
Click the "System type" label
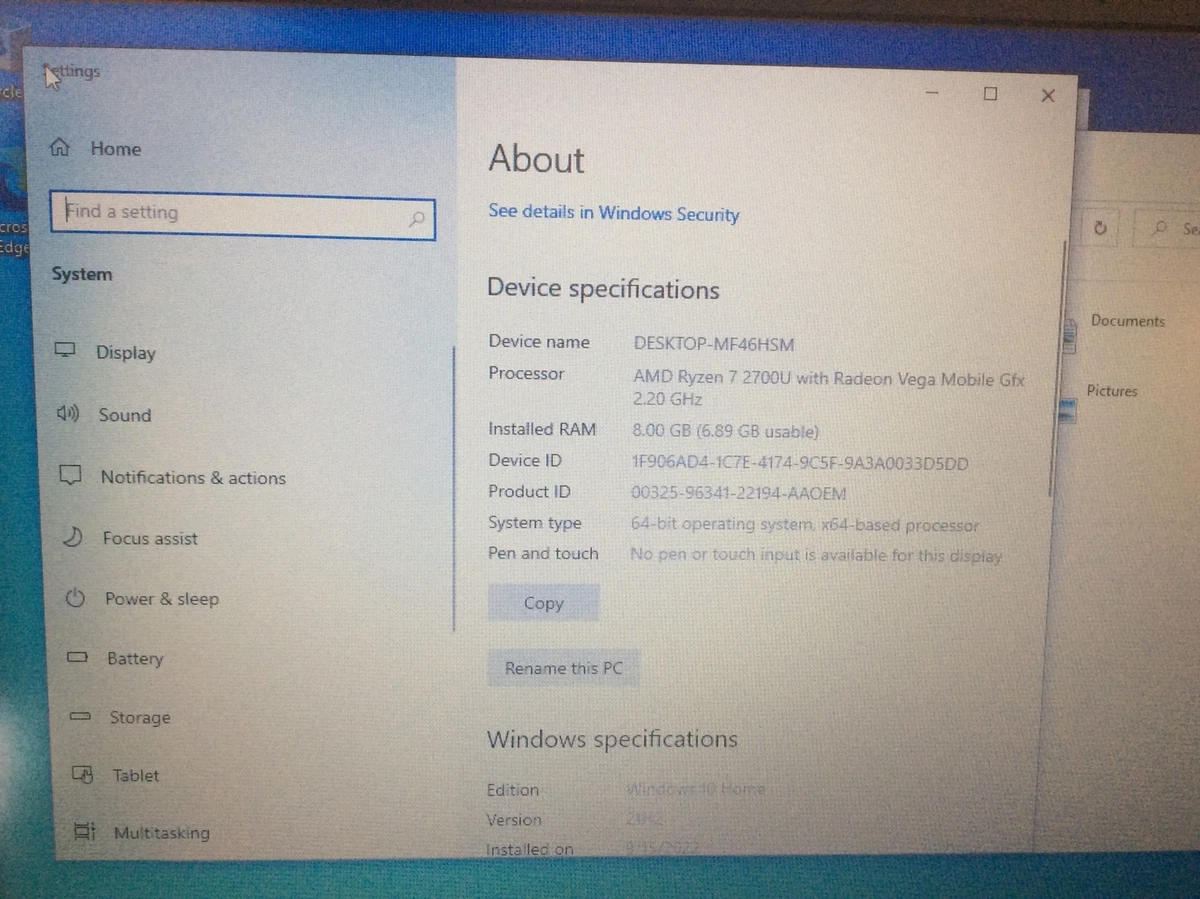tap(535, 523)
